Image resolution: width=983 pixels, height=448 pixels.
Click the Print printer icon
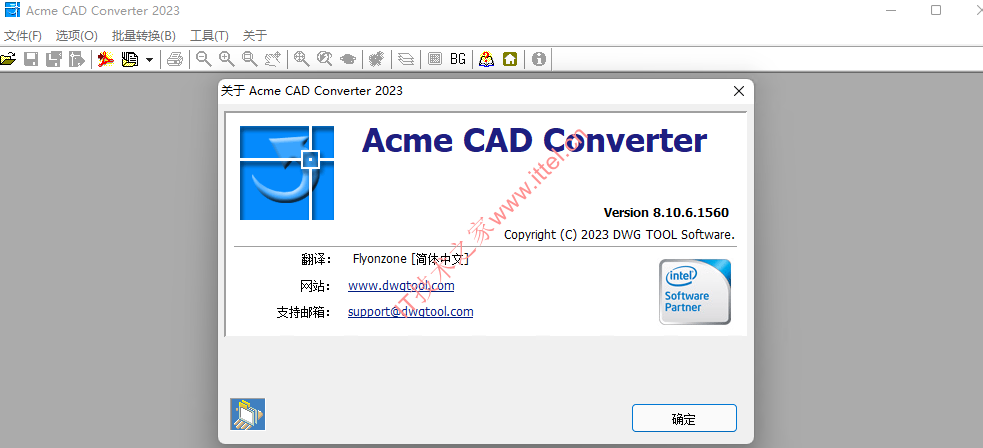[x=175, y=60]
